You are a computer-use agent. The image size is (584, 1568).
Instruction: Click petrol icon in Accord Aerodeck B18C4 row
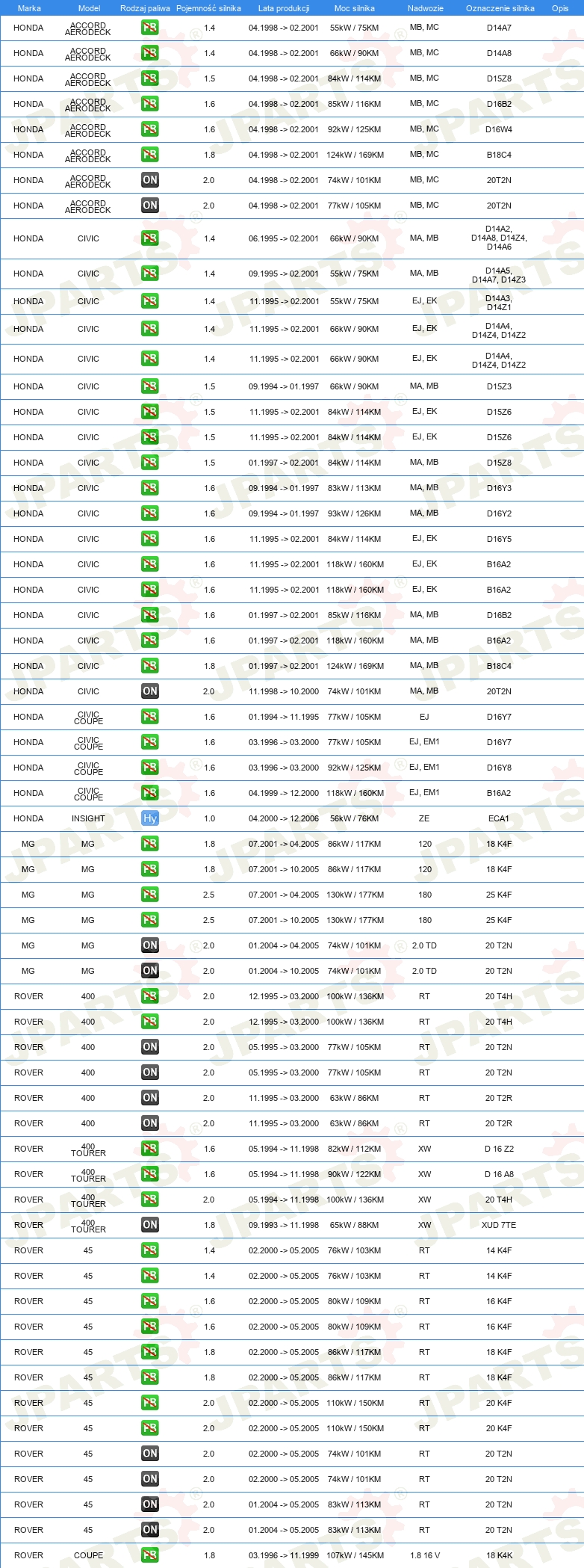click(150, 155)
